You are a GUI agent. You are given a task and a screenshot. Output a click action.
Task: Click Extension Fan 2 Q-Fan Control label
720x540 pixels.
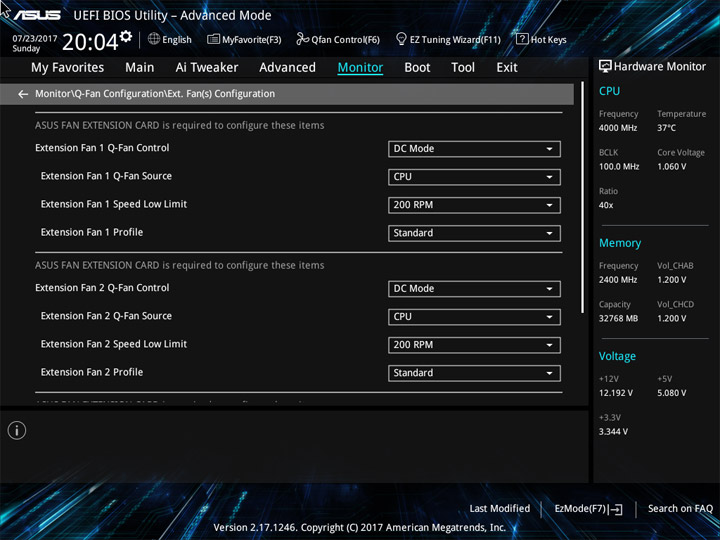click(102, 288)
